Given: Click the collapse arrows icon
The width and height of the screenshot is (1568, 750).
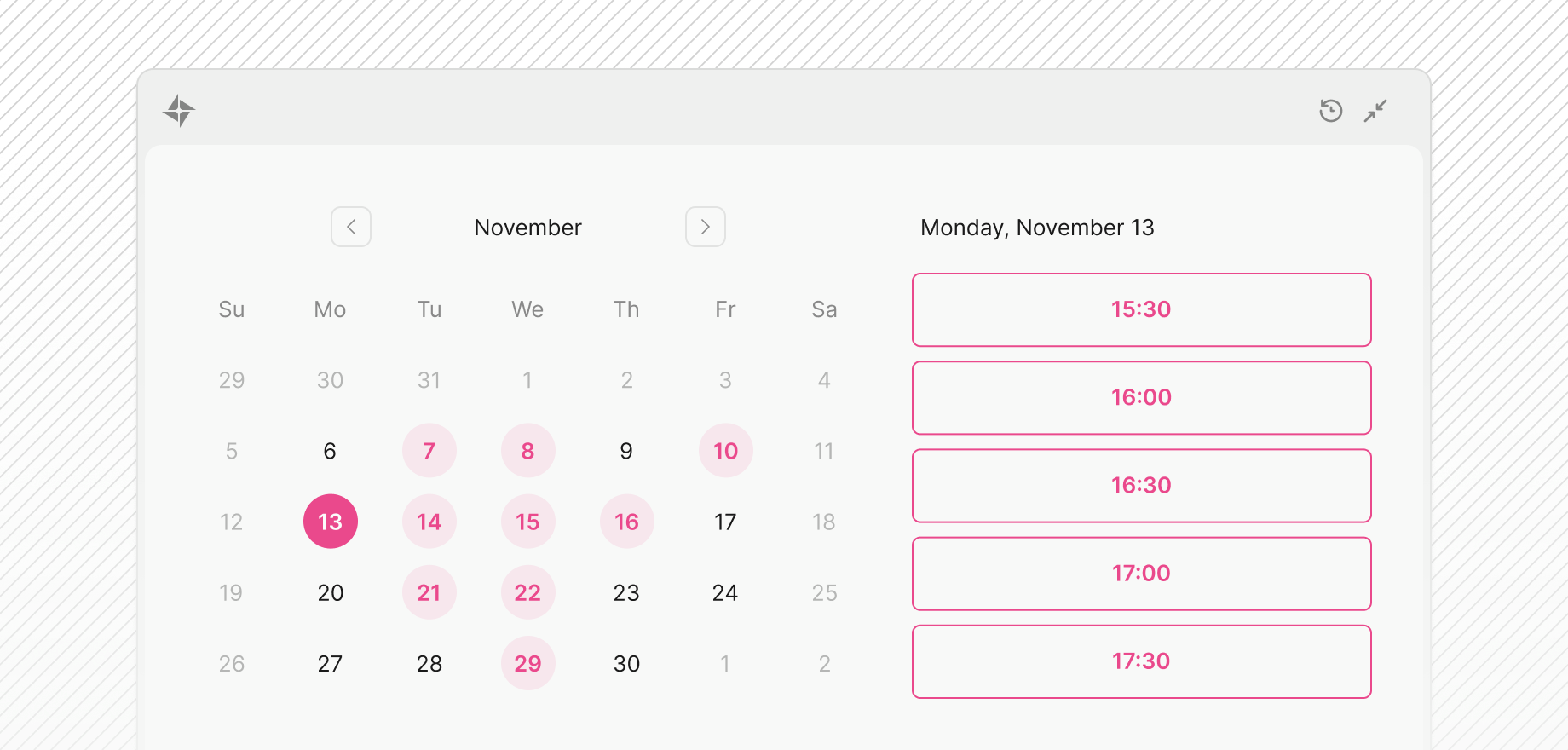Looking at the screenshot, I should click(x=1375, y=111).
